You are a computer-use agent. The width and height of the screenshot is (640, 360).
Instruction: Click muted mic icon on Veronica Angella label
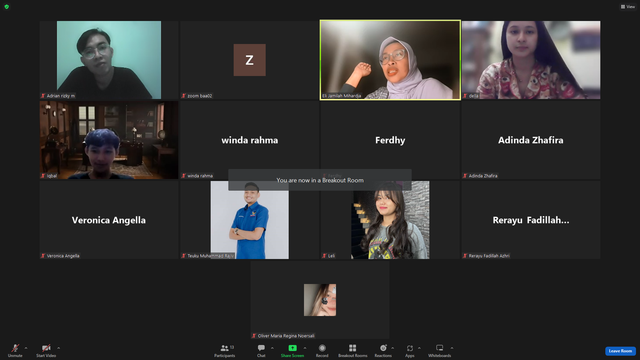(x=43, y=256)
